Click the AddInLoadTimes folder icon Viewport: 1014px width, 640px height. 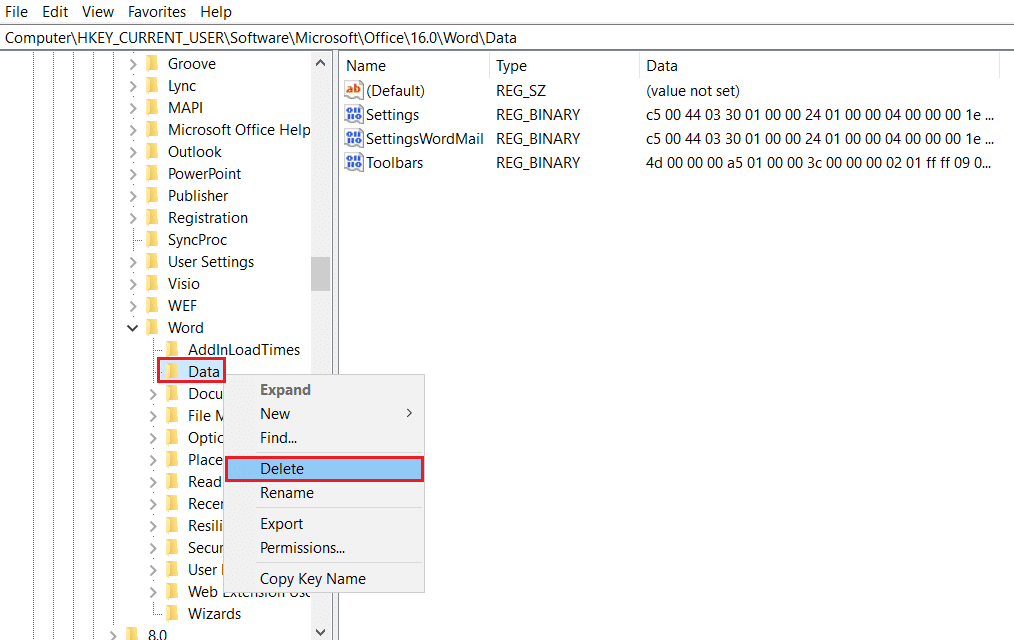(x=173, y=349)
